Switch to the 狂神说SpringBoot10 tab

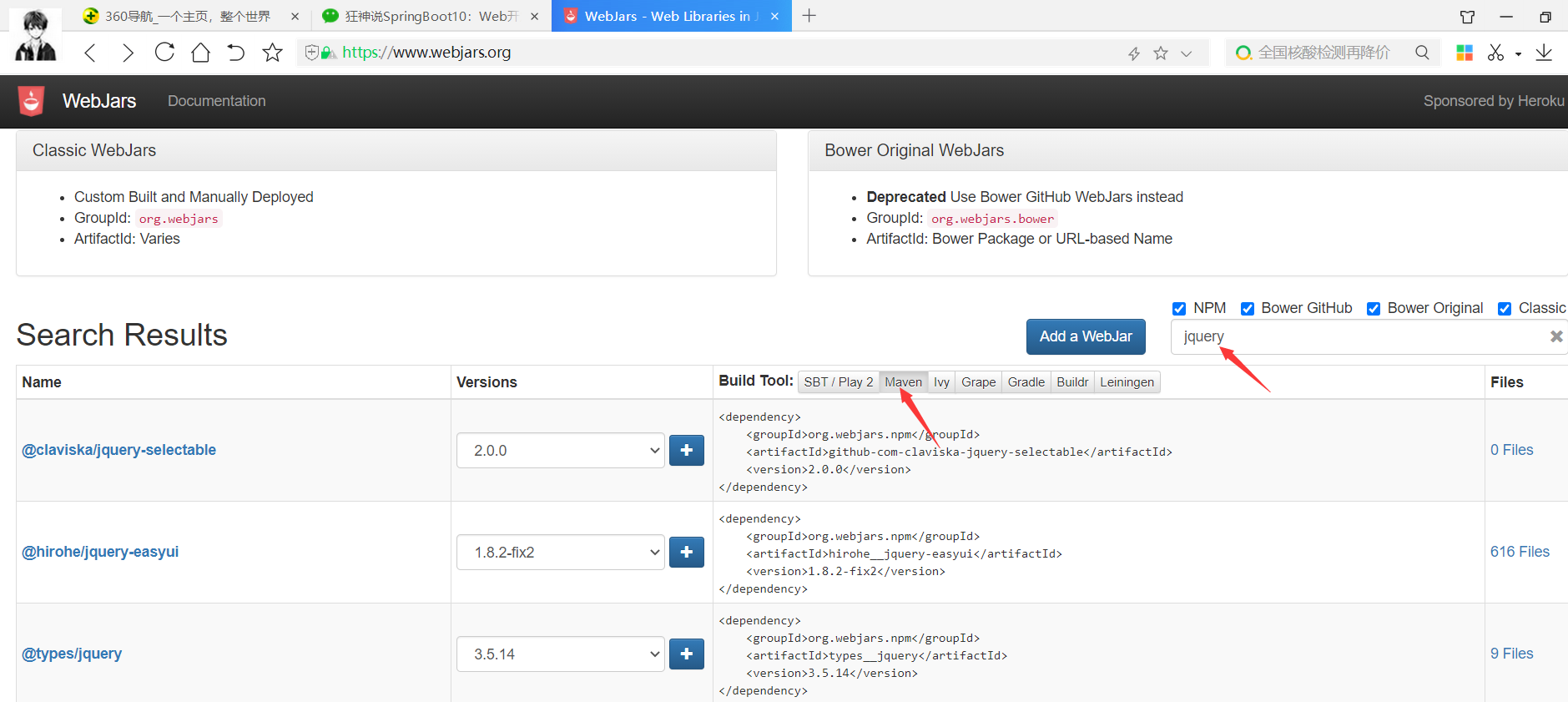pos(431,17)
